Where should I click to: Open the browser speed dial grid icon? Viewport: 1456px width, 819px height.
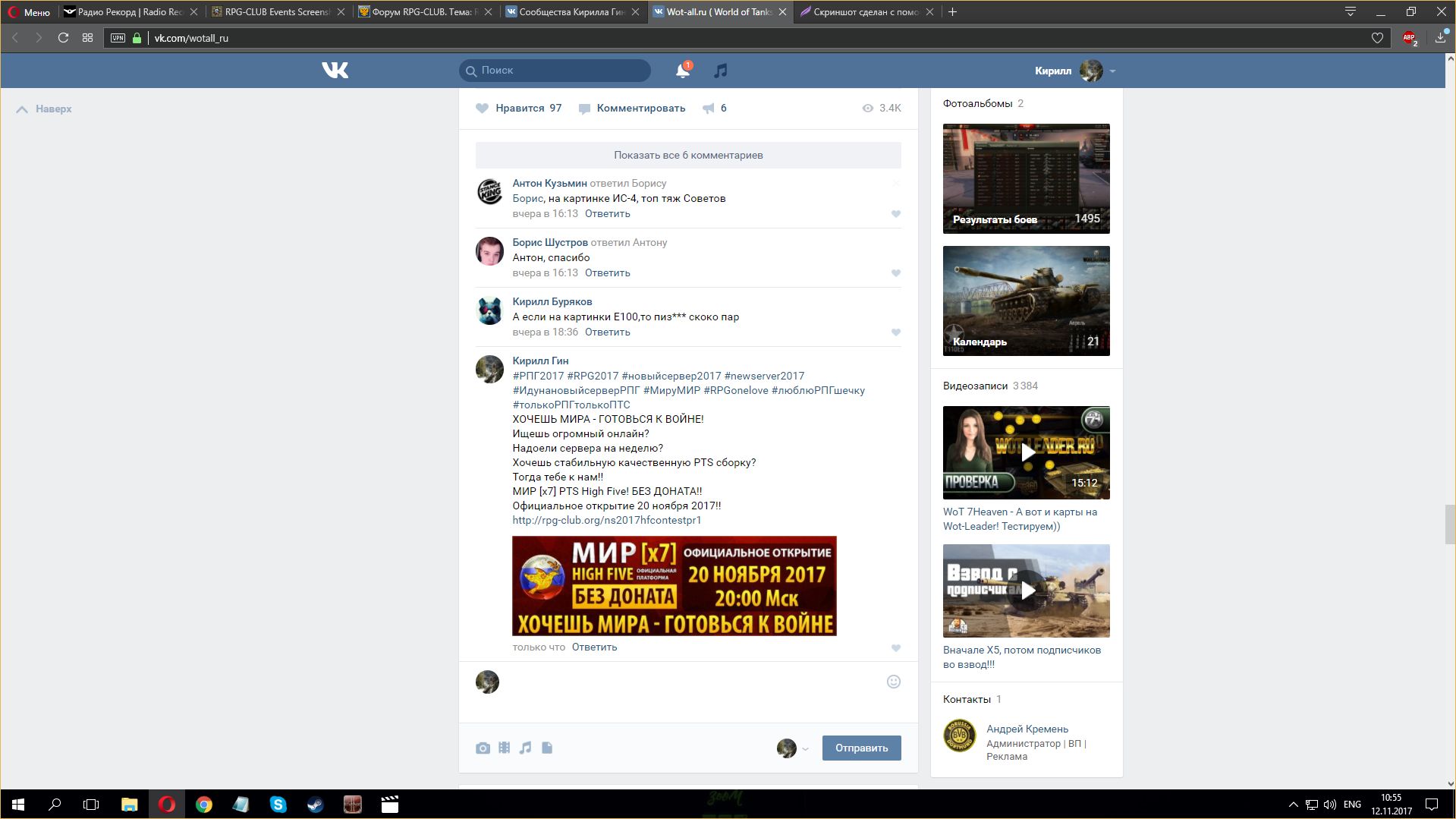pos(88,38)
